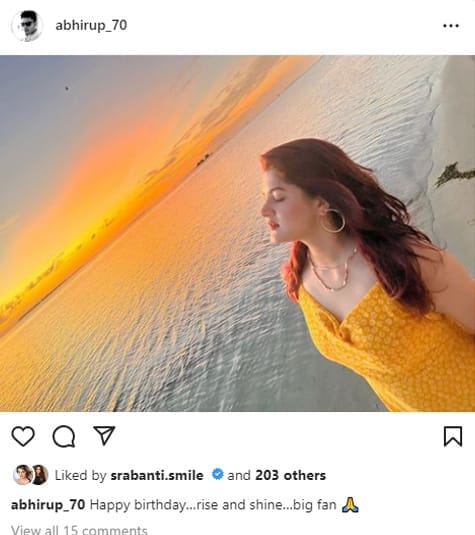Click abhirup_70 username in the caption
Image resolution: width=475 pixels, height=535 pixels.
coord(48,505)
